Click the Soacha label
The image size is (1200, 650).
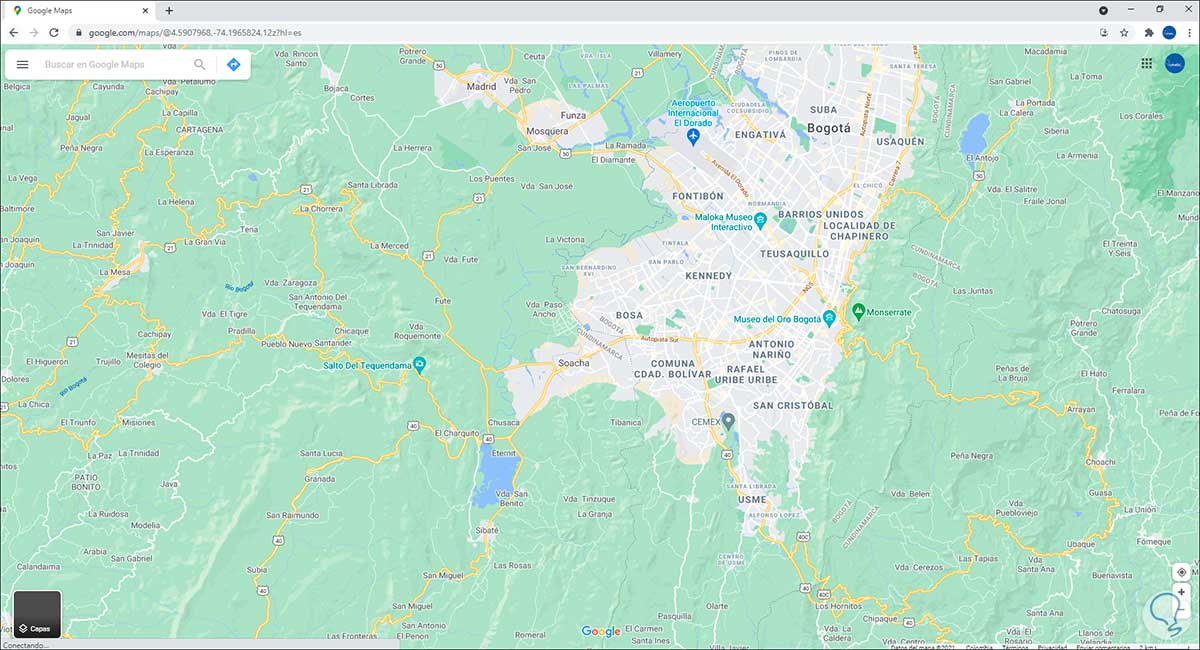574,363
